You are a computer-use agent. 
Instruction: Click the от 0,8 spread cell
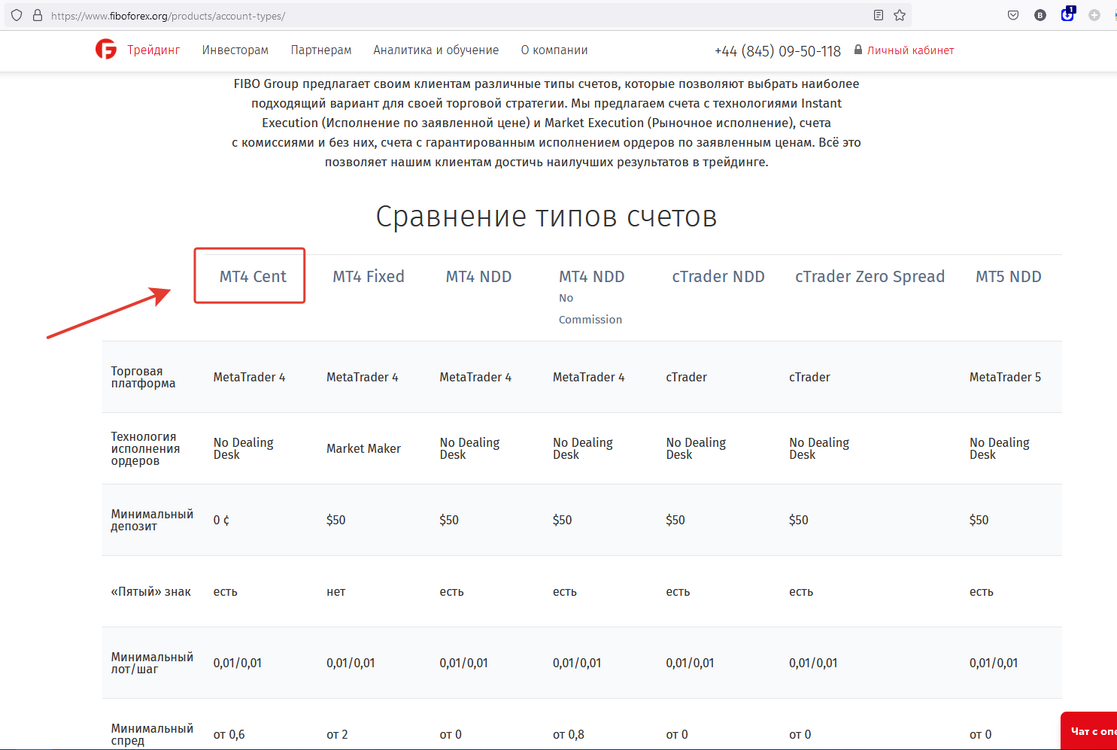[x=568, y=734]
